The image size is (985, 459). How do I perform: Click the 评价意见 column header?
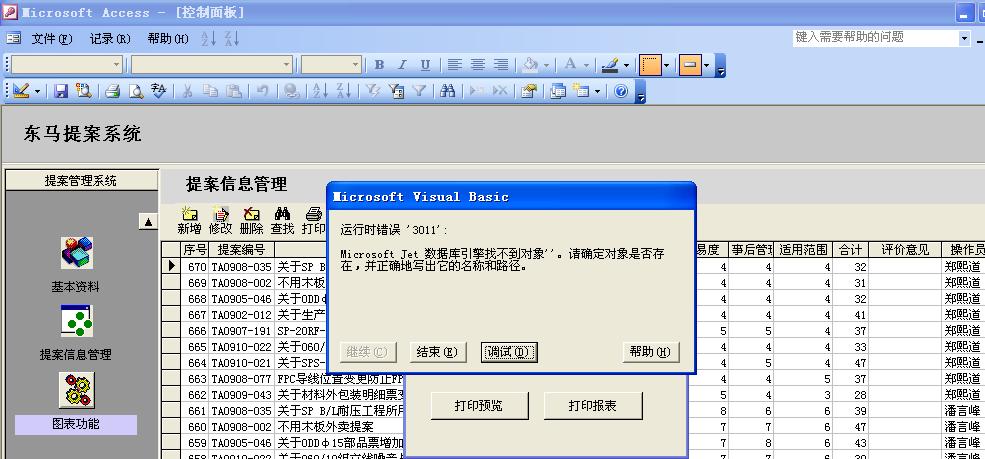[x=905, y=250]
